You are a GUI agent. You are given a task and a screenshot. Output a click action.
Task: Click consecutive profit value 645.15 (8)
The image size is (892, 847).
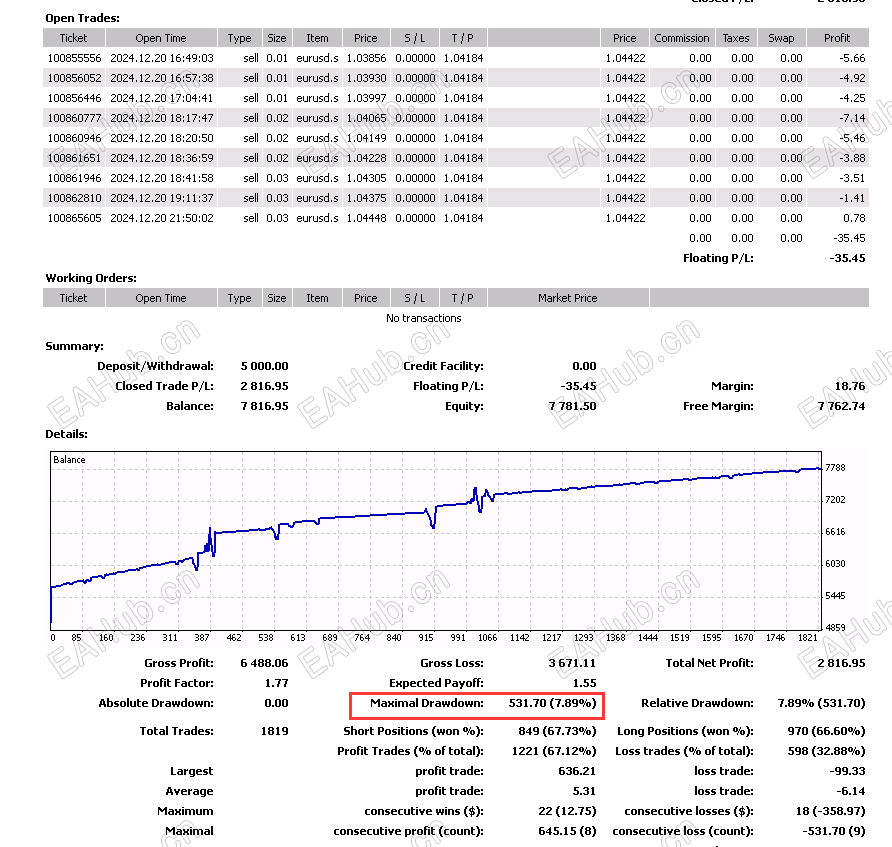click(x=567, y=831)
